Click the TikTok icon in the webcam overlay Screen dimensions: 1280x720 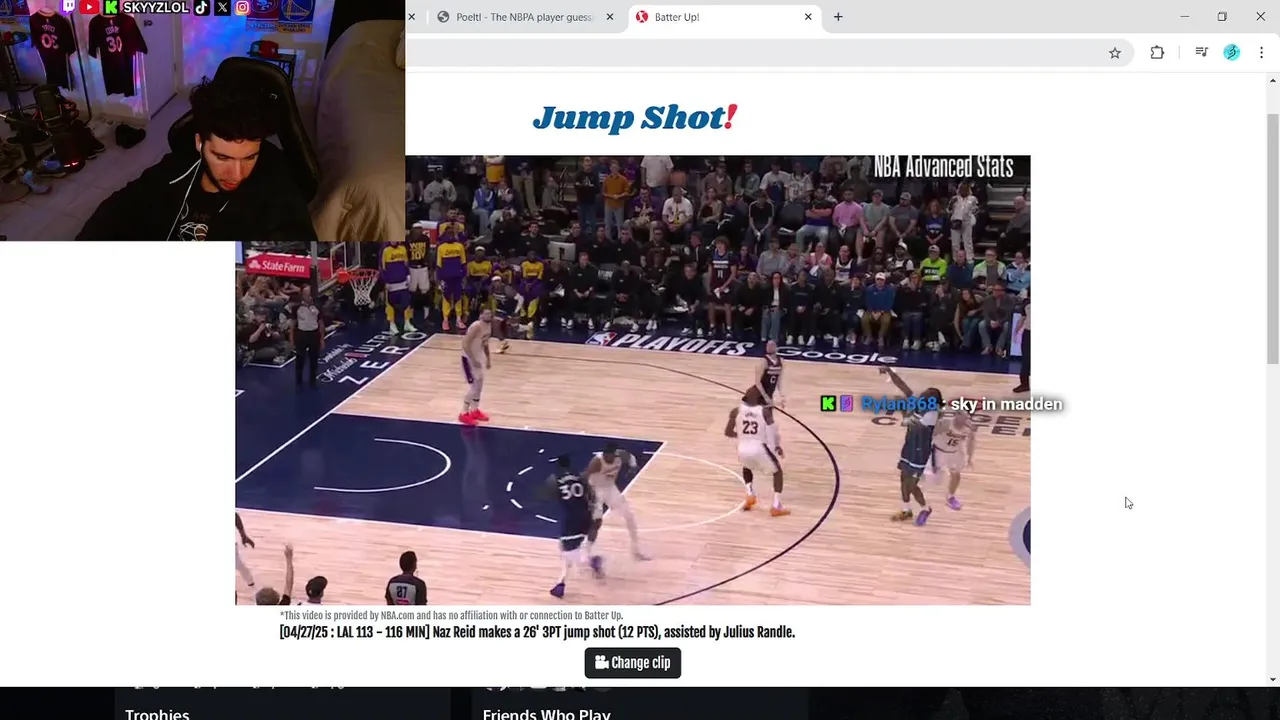(x=202, y=7)
